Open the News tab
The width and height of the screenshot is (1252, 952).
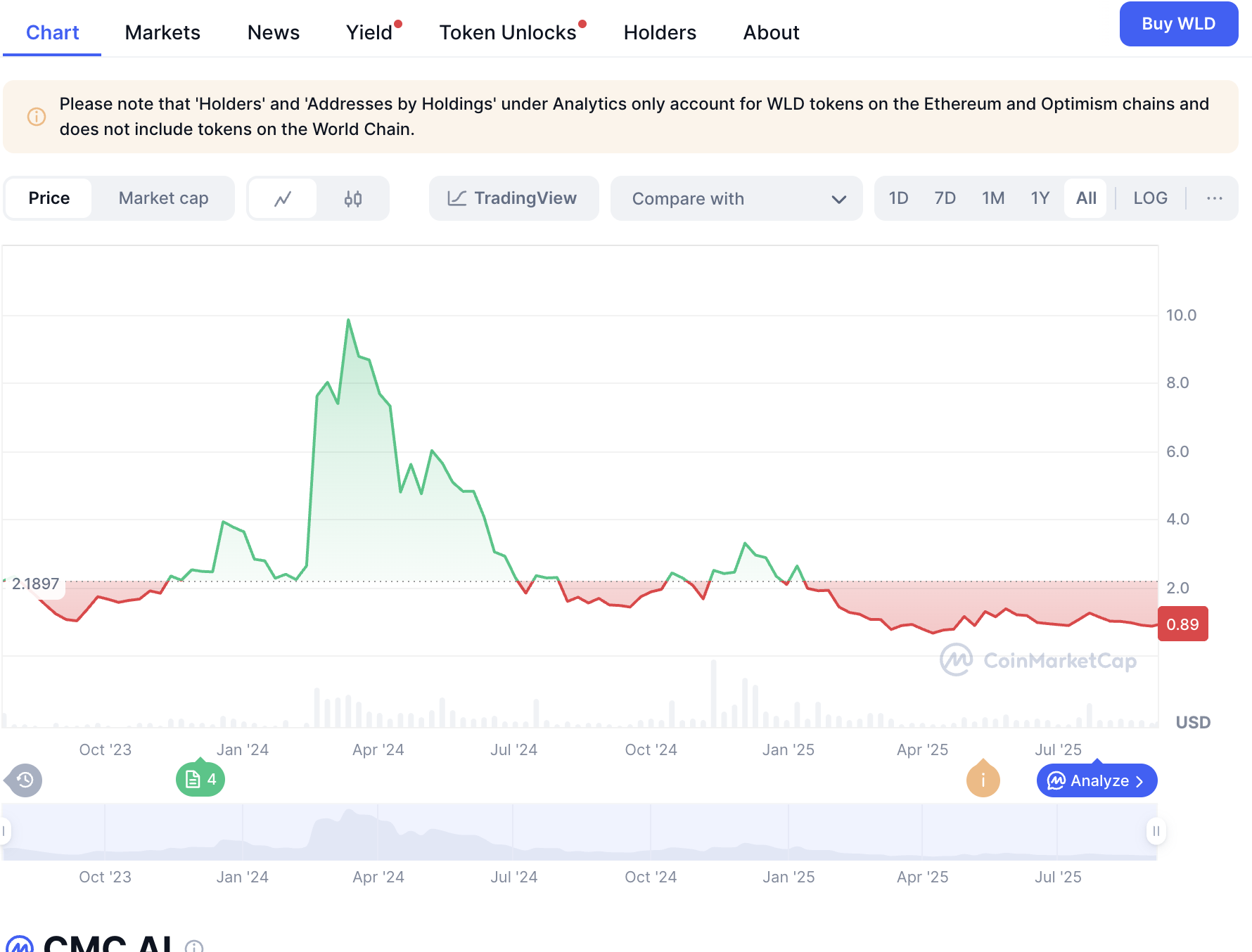point(274,32)
